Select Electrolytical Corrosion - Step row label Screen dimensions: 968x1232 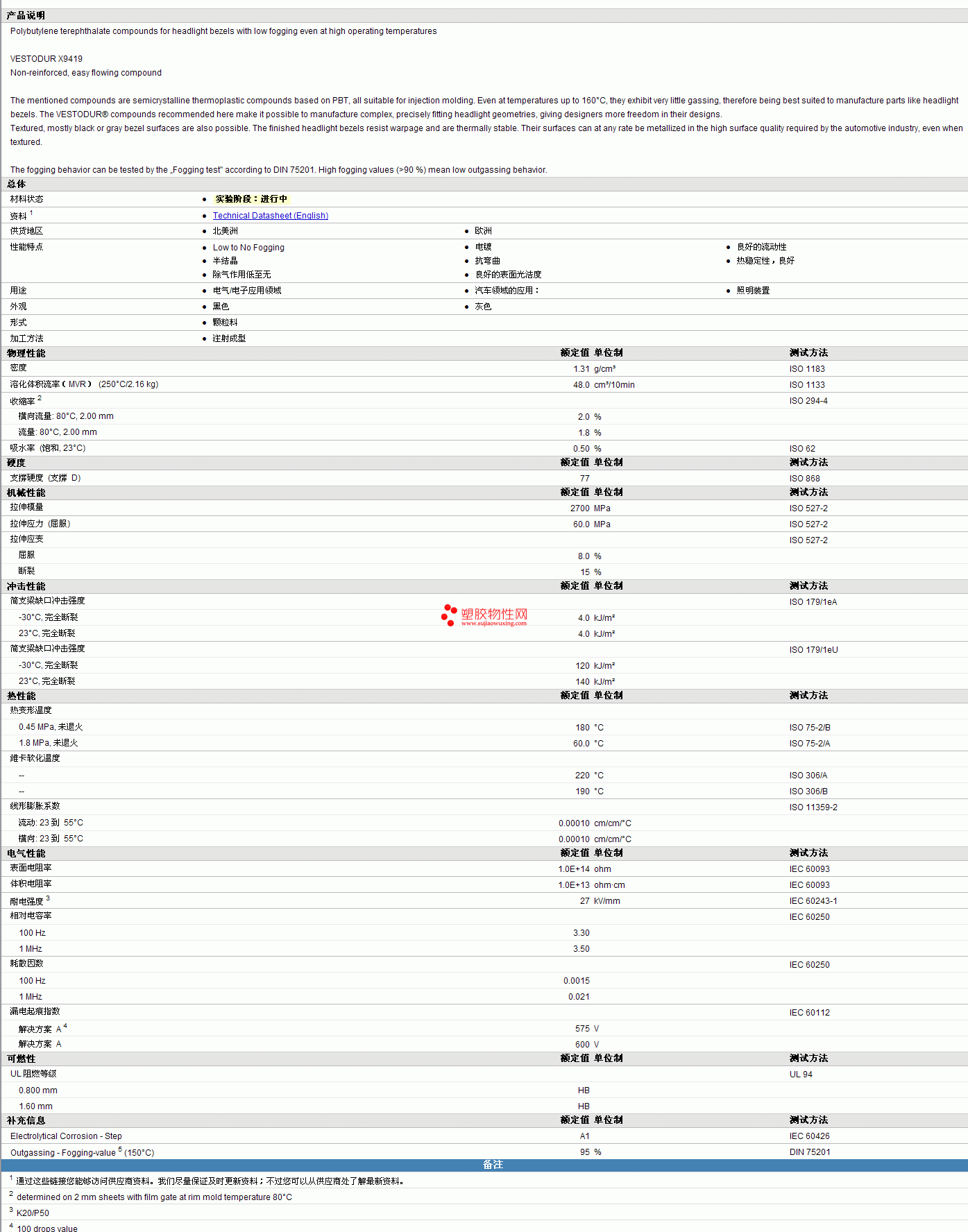66,1136
